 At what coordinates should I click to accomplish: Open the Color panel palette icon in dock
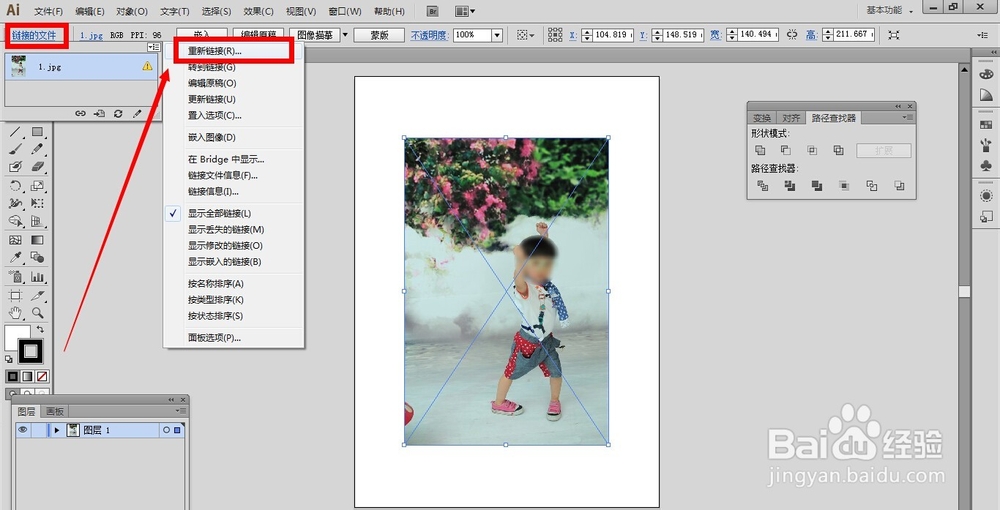(x=986, y=75)
